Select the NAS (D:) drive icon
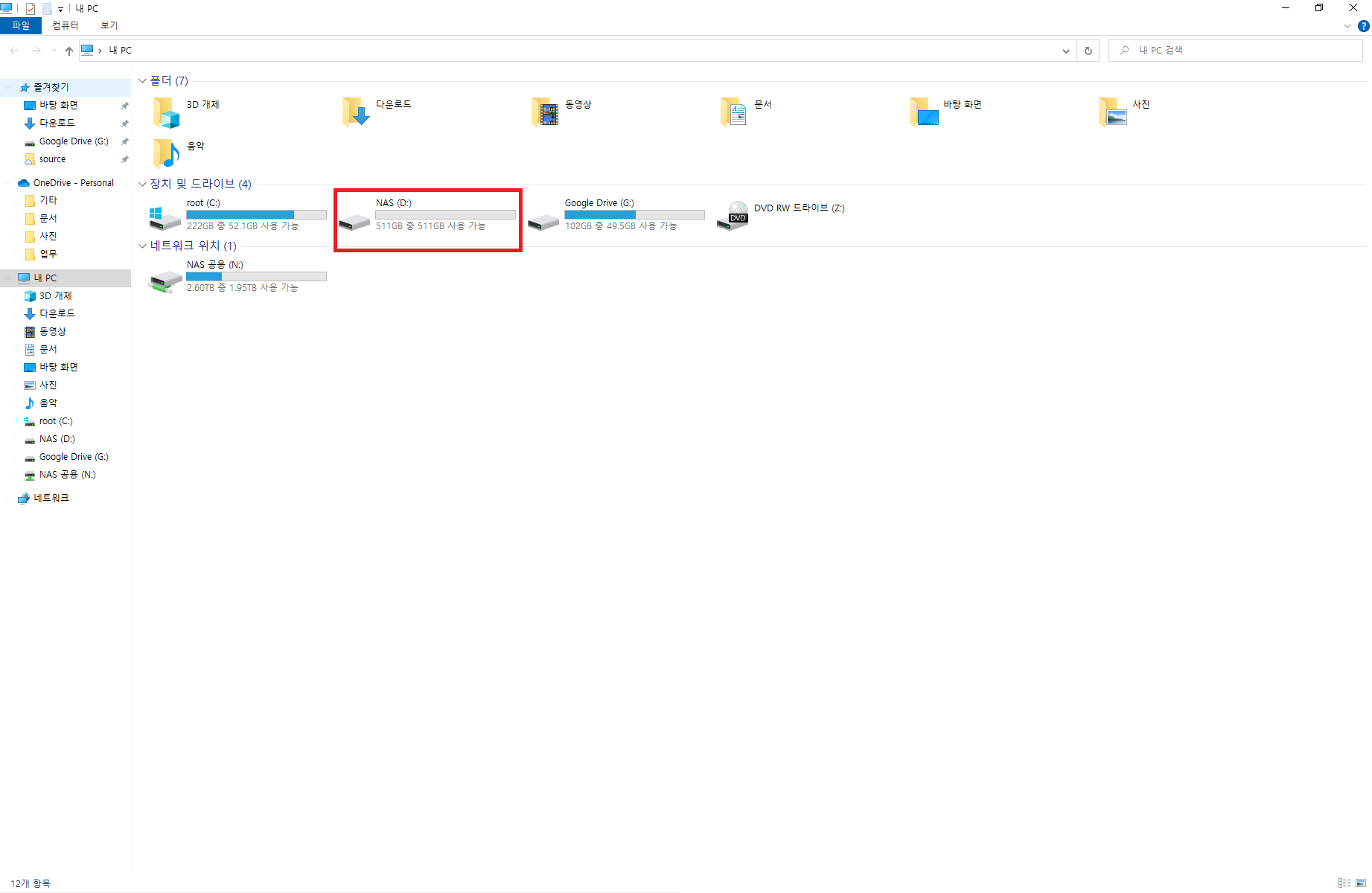Image resolution: width=1372 pixels, height=893 pixels. pos(354,222)
